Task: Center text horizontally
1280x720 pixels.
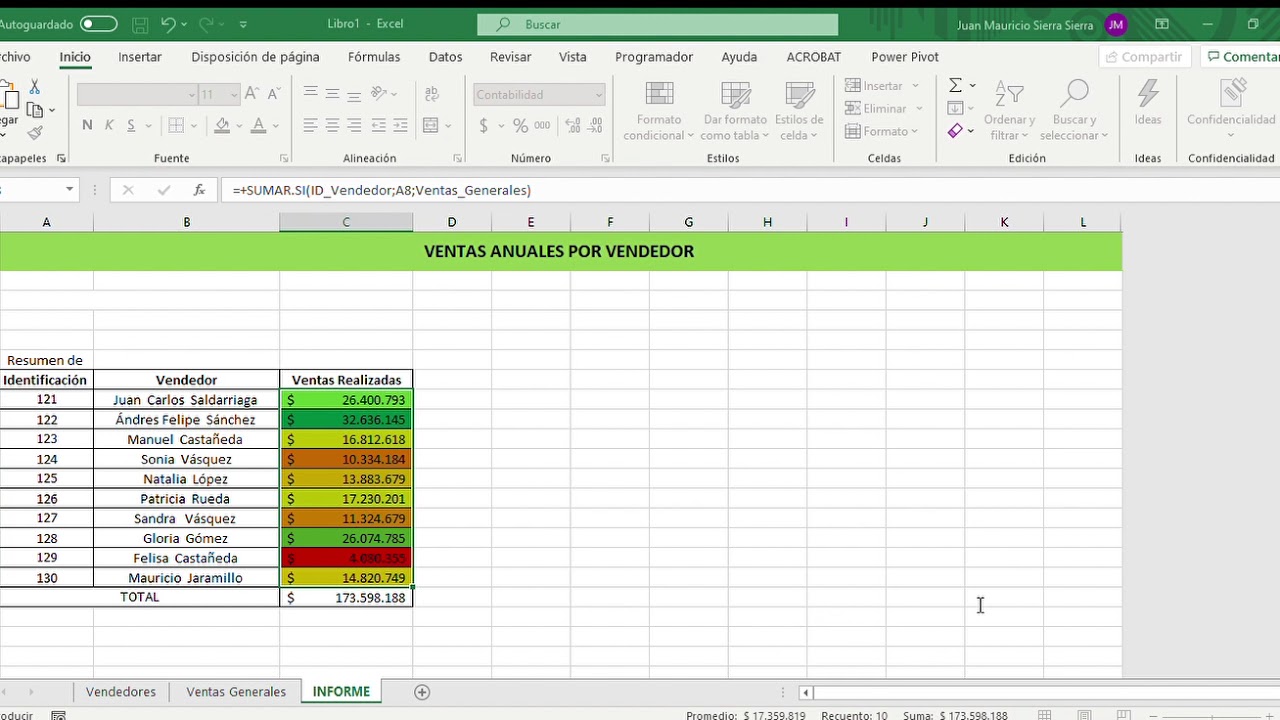Action: click(333, 125)
